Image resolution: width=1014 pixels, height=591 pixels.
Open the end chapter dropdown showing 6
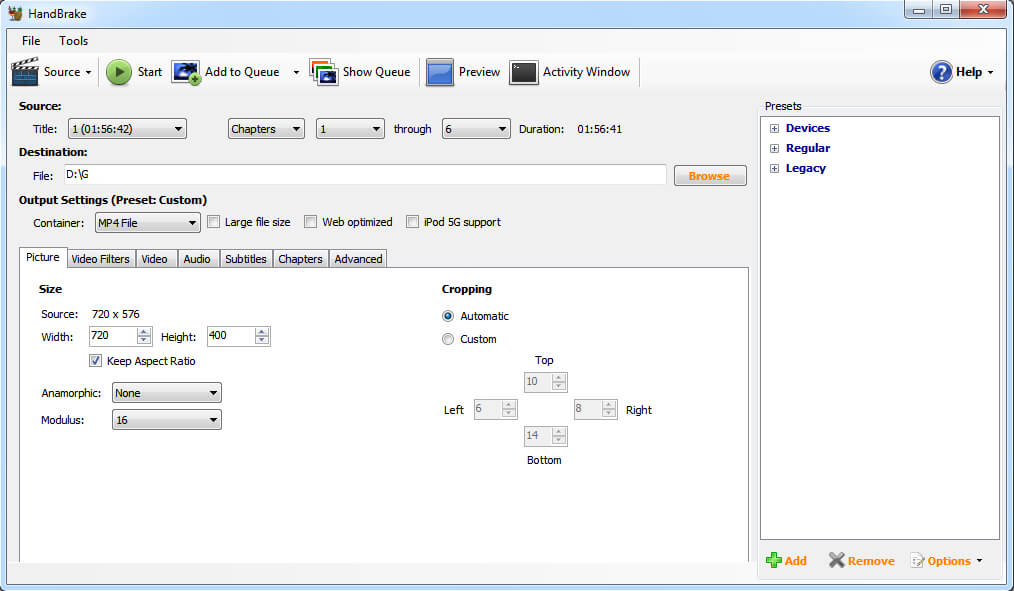pyautogui.click(x=476, y=129)
